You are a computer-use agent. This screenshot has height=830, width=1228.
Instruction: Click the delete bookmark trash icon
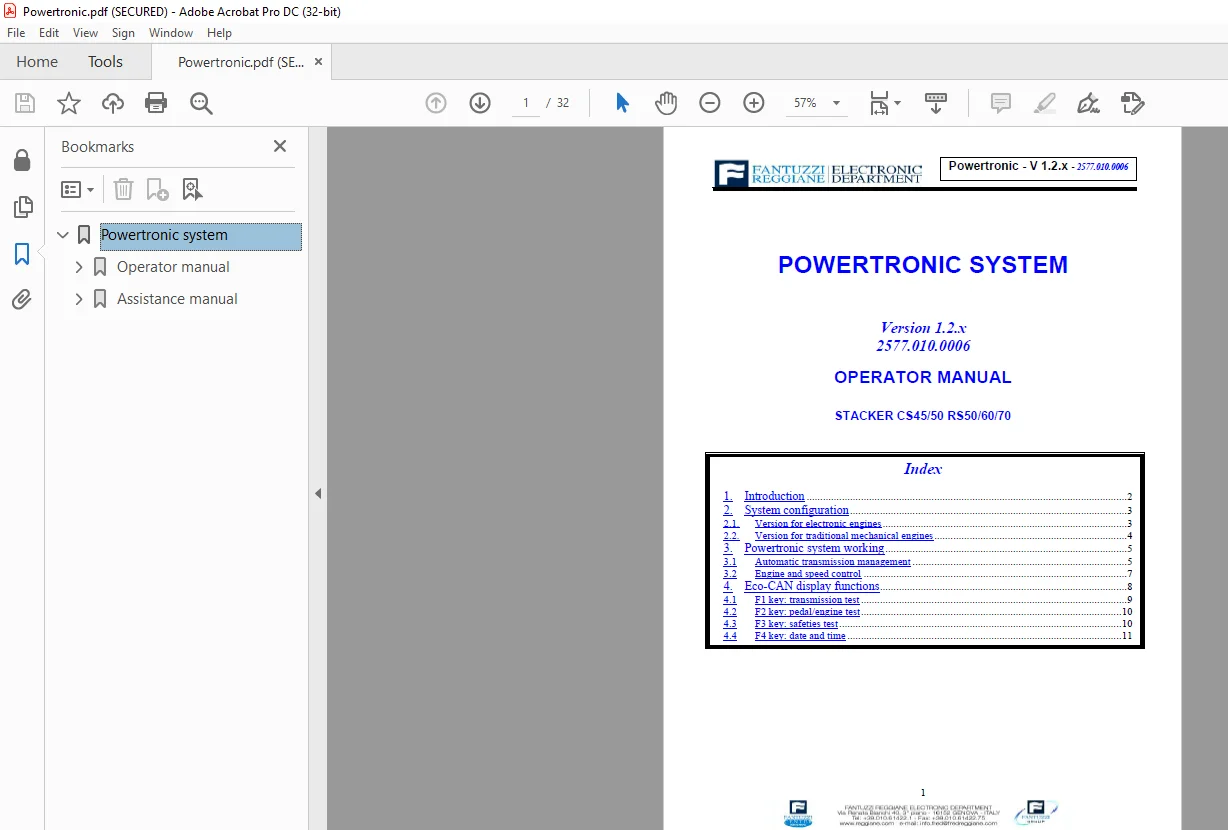[x=123, y=189]
